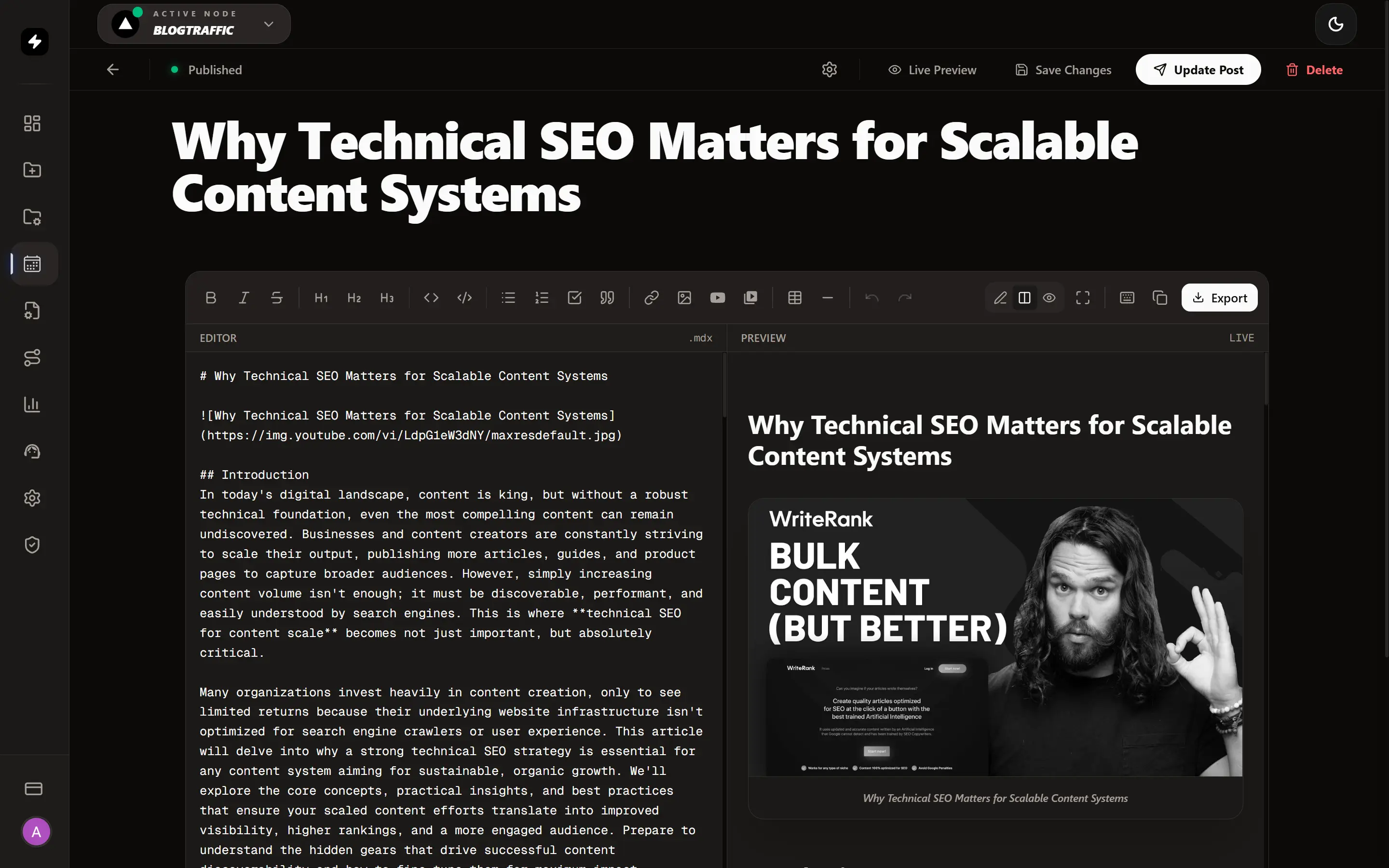
Task: Insert a YouTube video embed
Action: [717, 298]
